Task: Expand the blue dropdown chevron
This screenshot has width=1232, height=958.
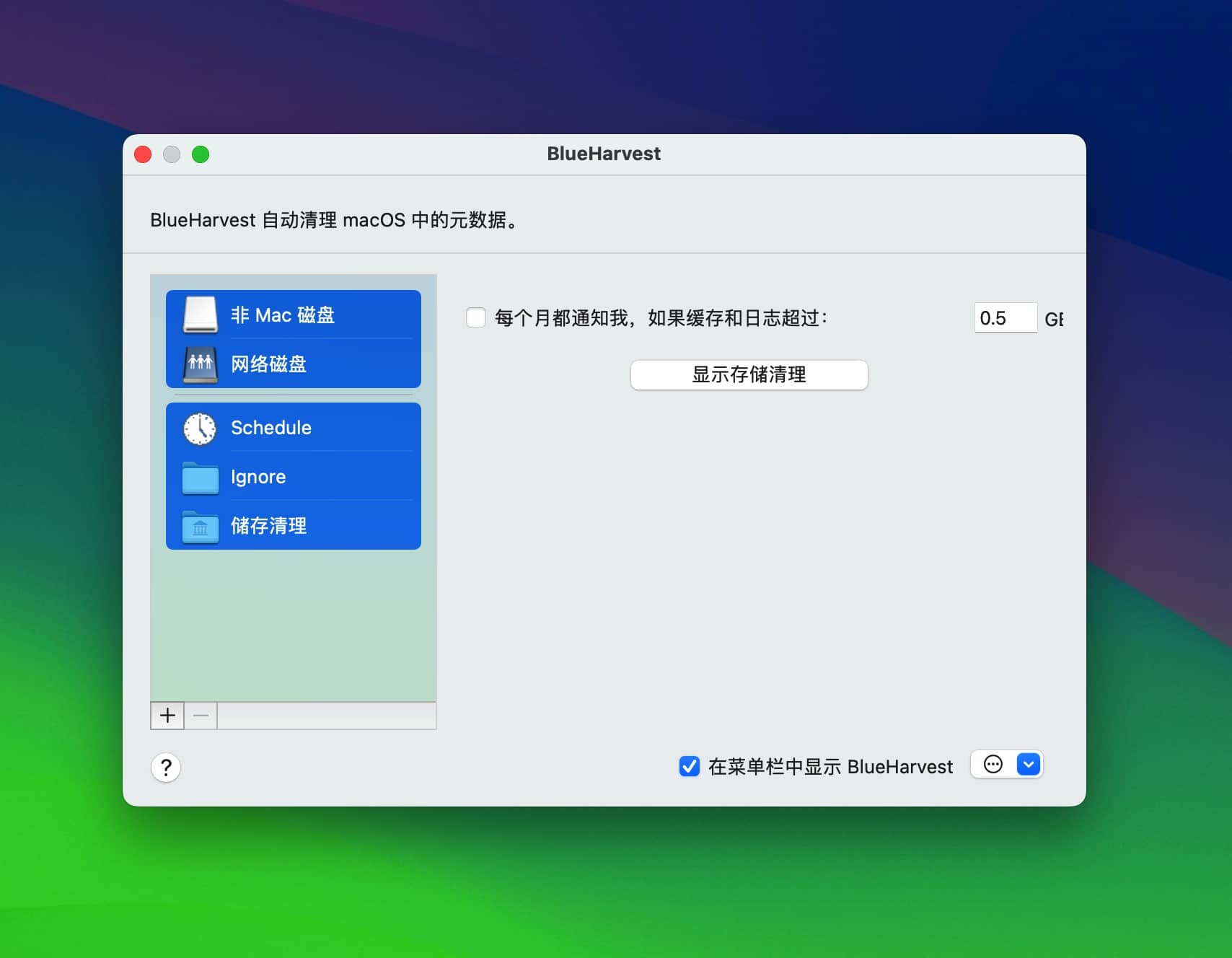Action: [x=1029, y=765]
